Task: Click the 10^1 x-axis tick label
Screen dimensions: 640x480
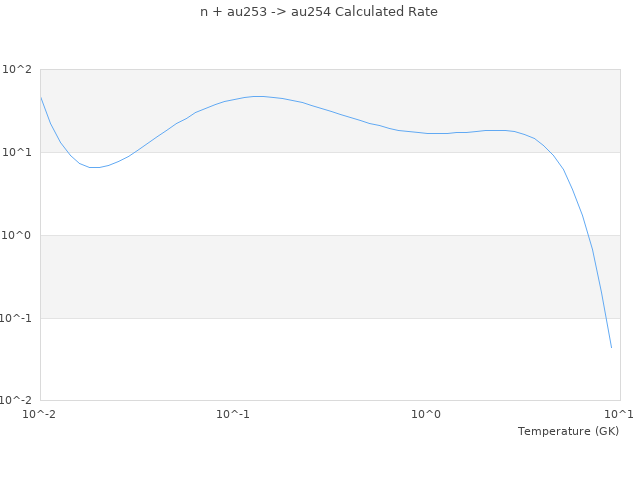Action: click(x=619, y=414)
